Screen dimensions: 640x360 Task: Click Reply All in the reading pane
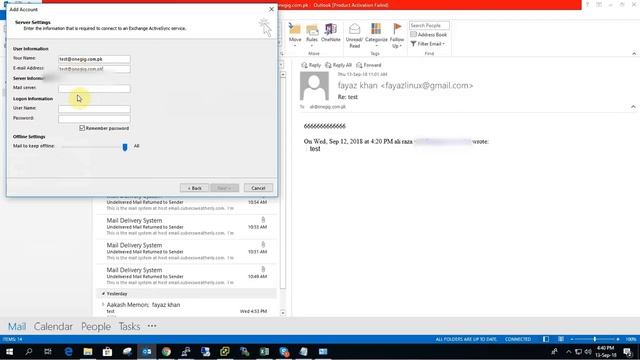(338, 65)
